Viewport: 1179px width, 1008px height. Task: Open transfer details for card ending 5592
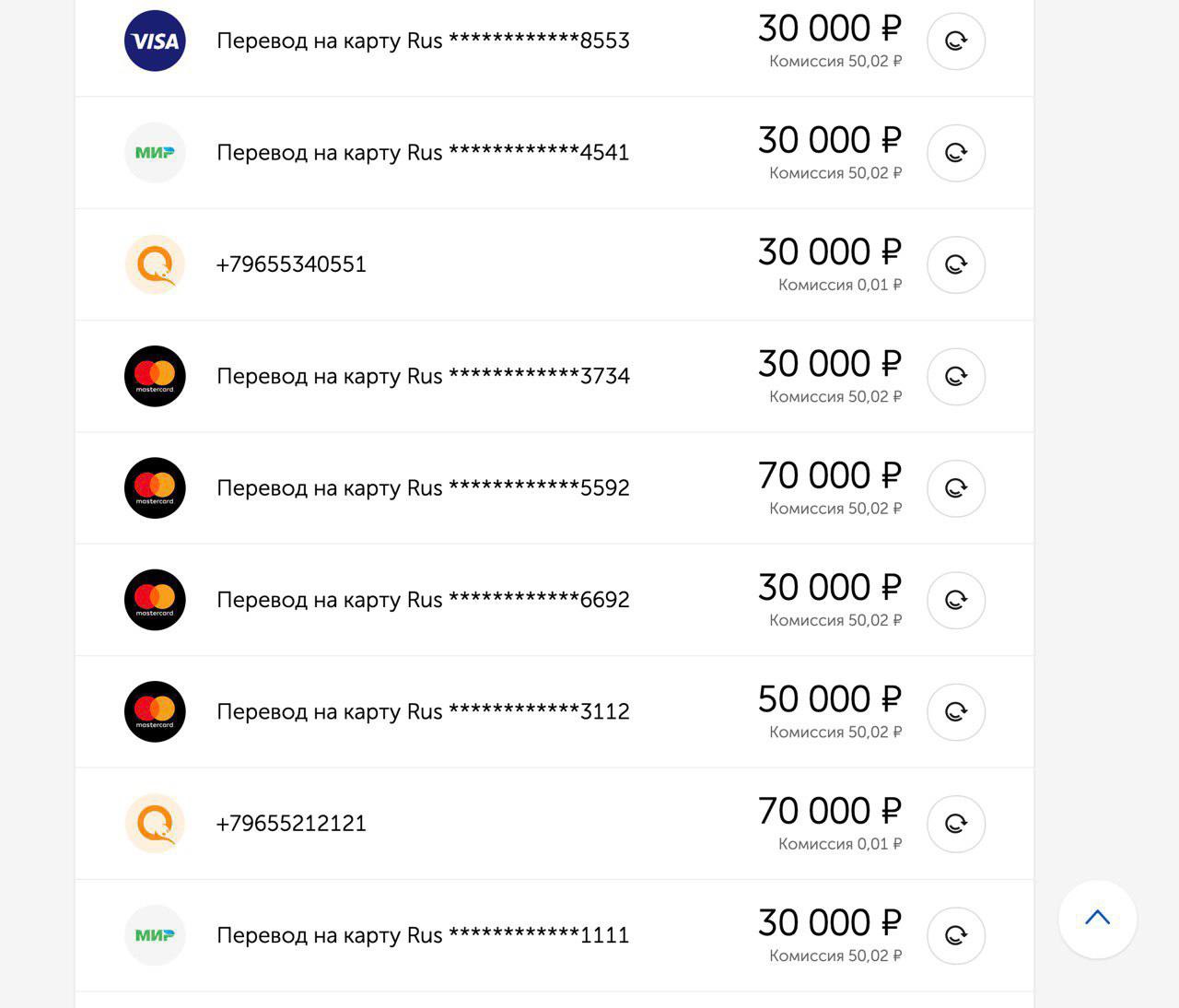pos(423,488)
